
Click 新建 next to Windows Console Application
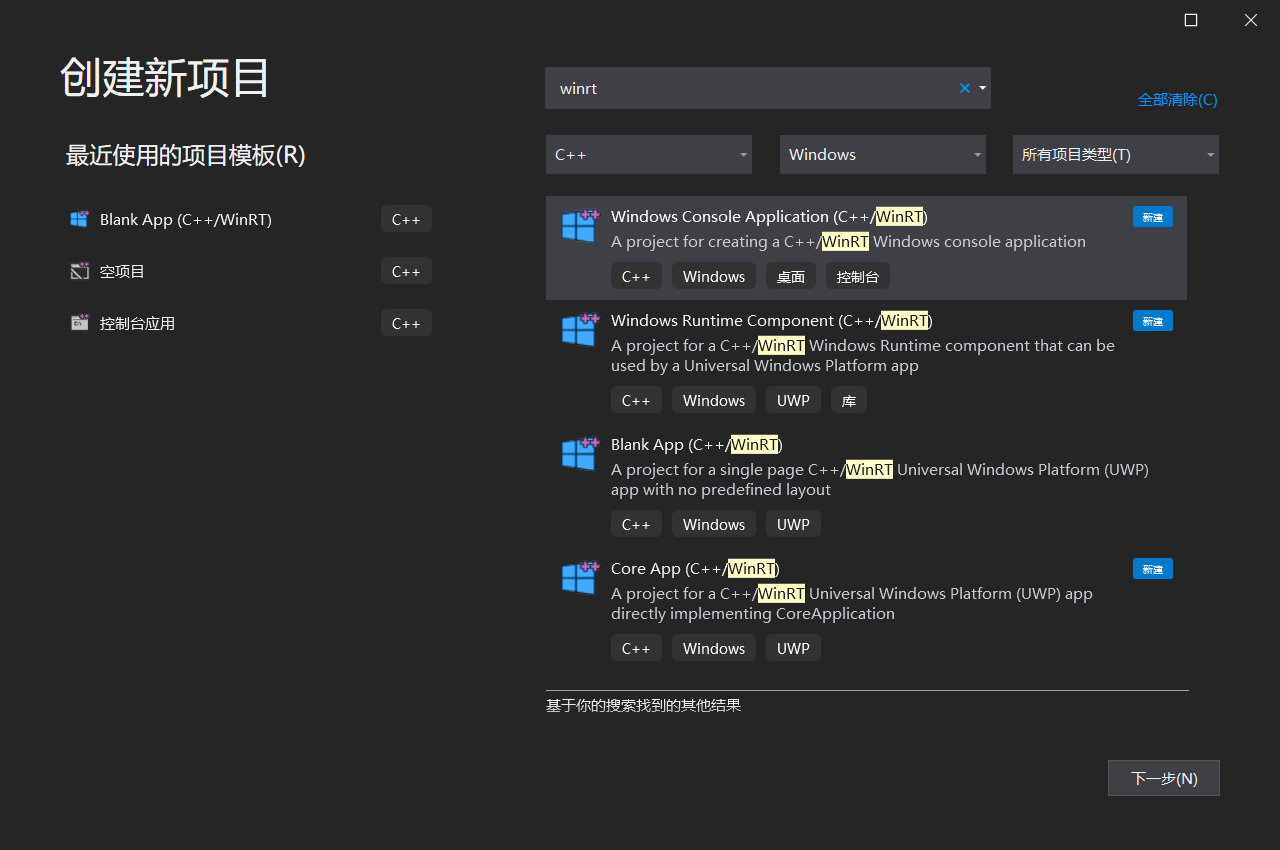[1152, 216]
